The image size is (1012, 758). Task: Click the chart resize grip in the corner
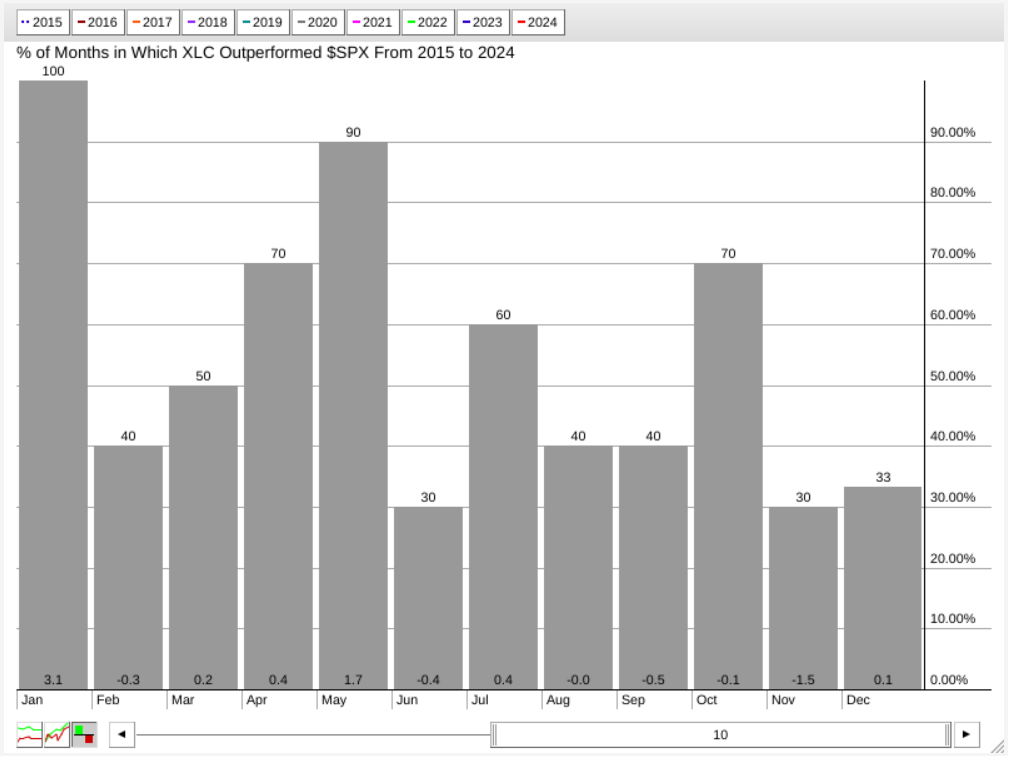1000,748
